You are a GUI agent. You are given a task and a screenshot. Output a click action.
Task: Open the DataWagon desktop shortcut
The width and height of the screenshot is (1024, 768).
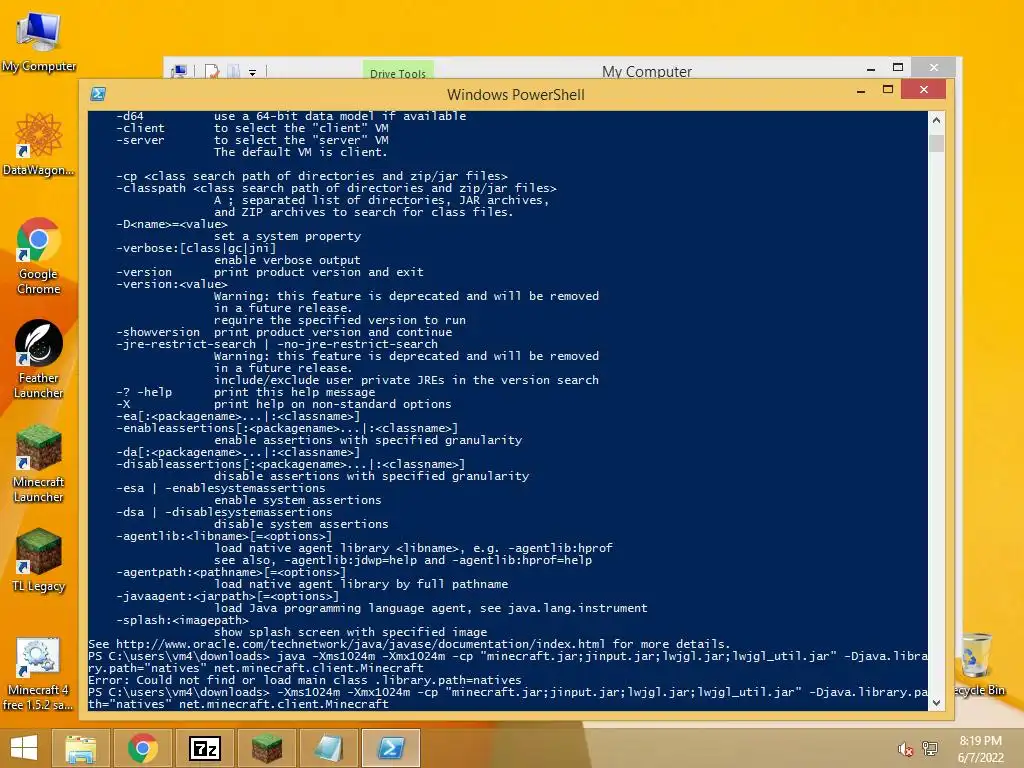coord(39,144)
